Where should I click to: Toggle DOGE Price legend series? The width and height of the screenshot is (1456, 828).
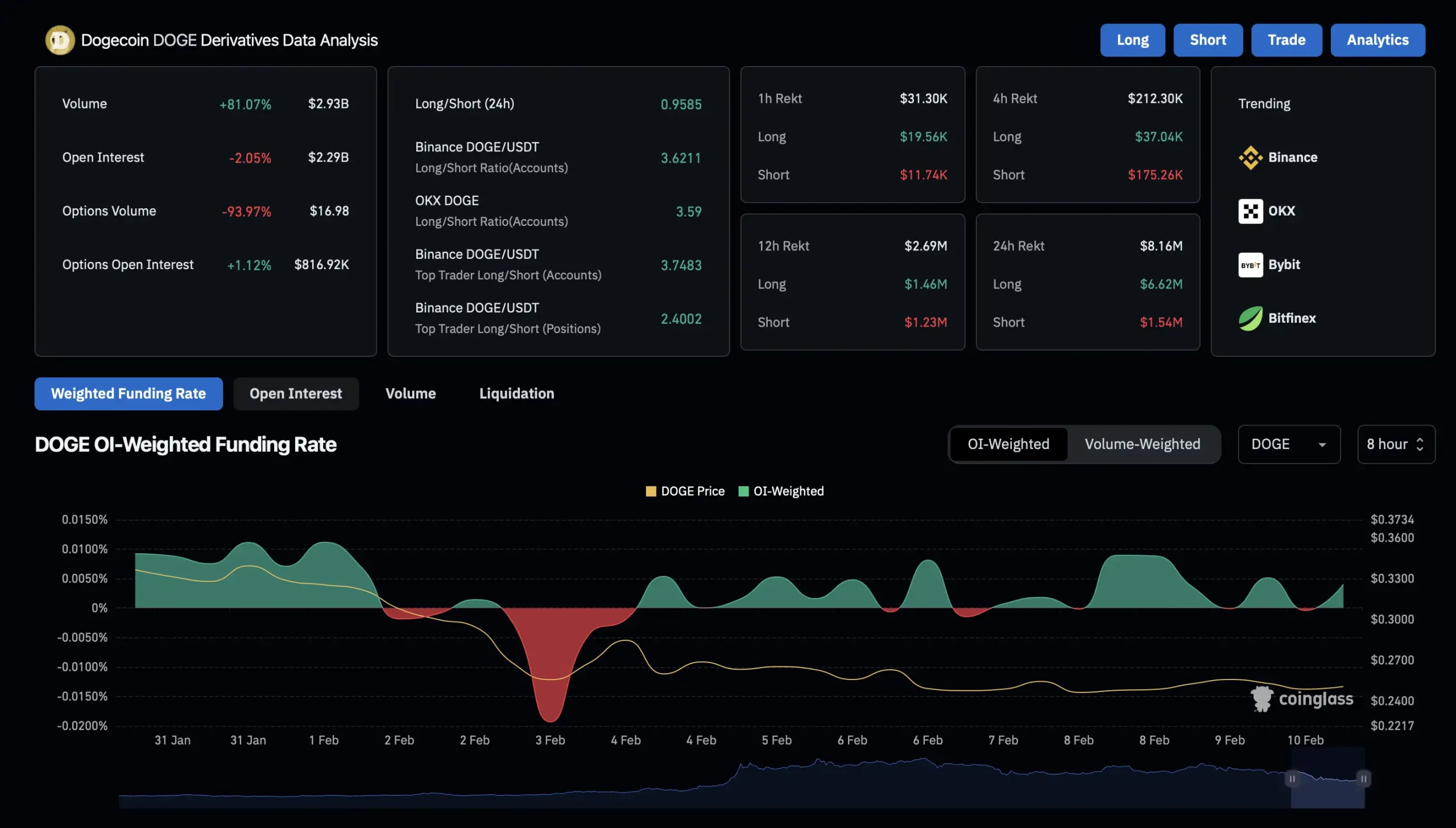(685, 491)
